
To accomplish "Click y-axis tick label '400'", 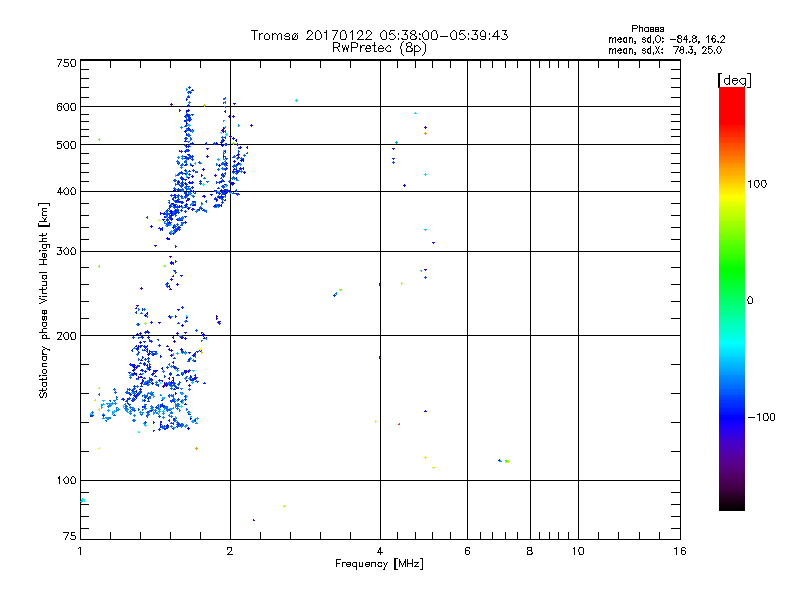I will click(x=66, y=192).
